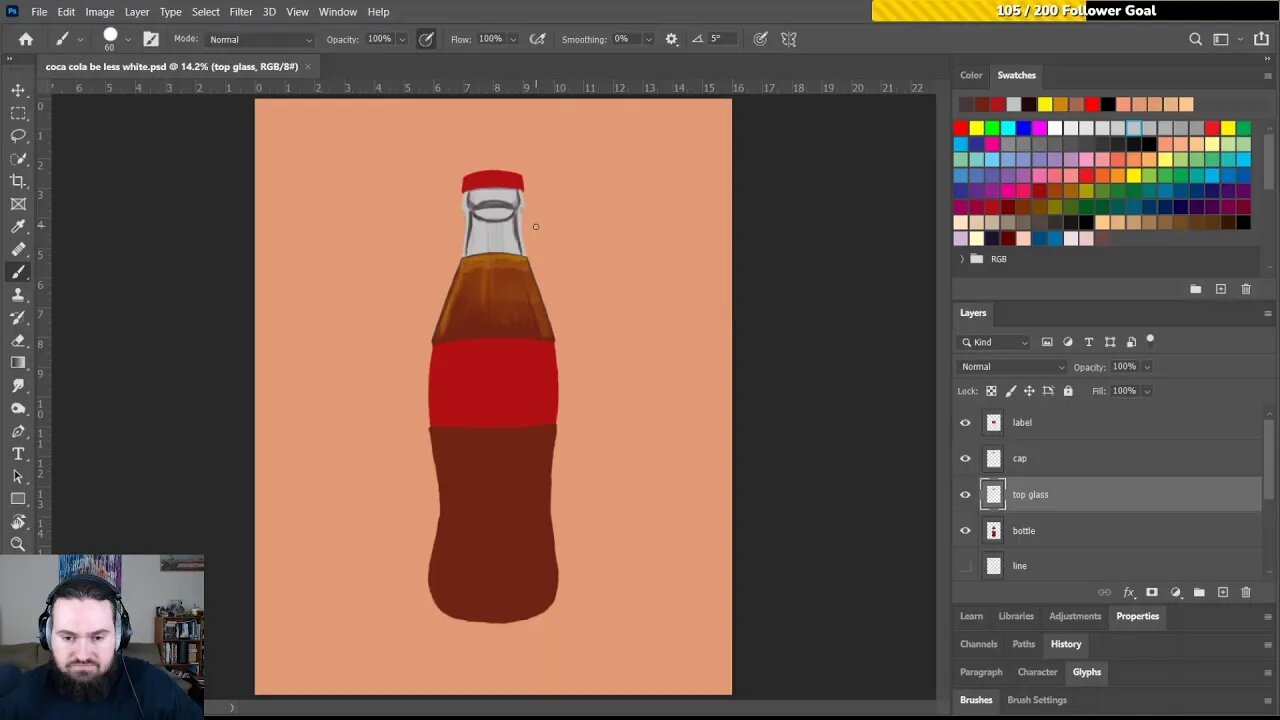Switch to the Adjustments tab
Image resolution: width=1280 pixels, height=720 pixels.
tap(1075, 616)
